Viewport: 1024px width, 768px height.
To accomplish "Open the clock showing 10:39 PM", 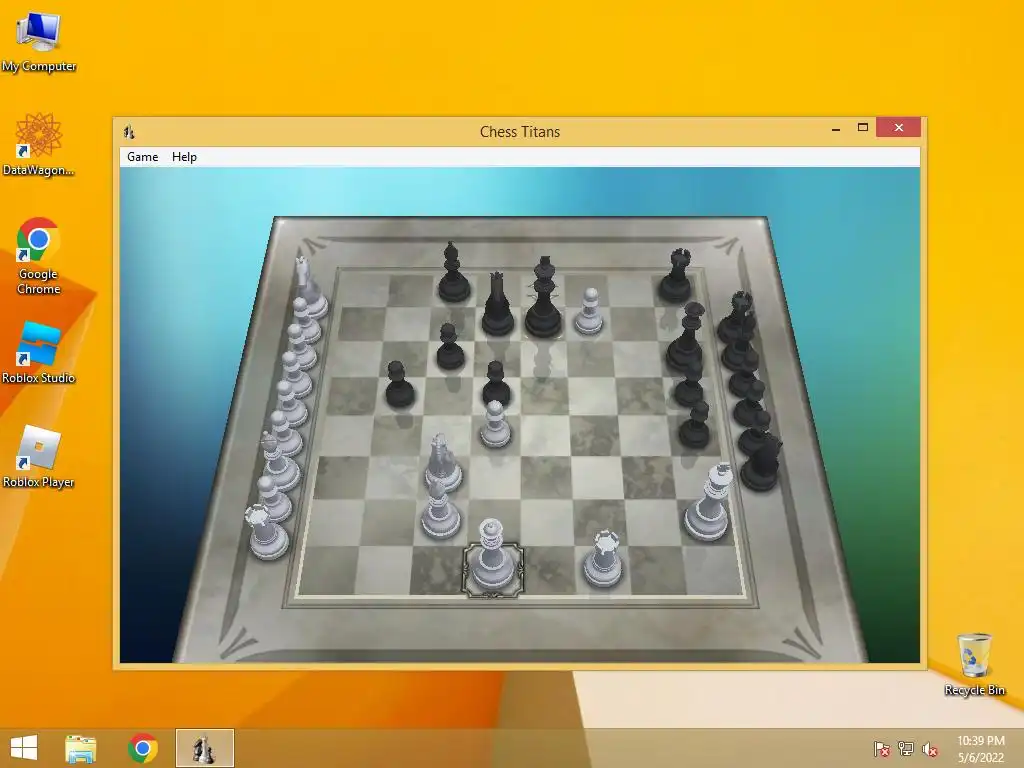I will pos(981,749).
